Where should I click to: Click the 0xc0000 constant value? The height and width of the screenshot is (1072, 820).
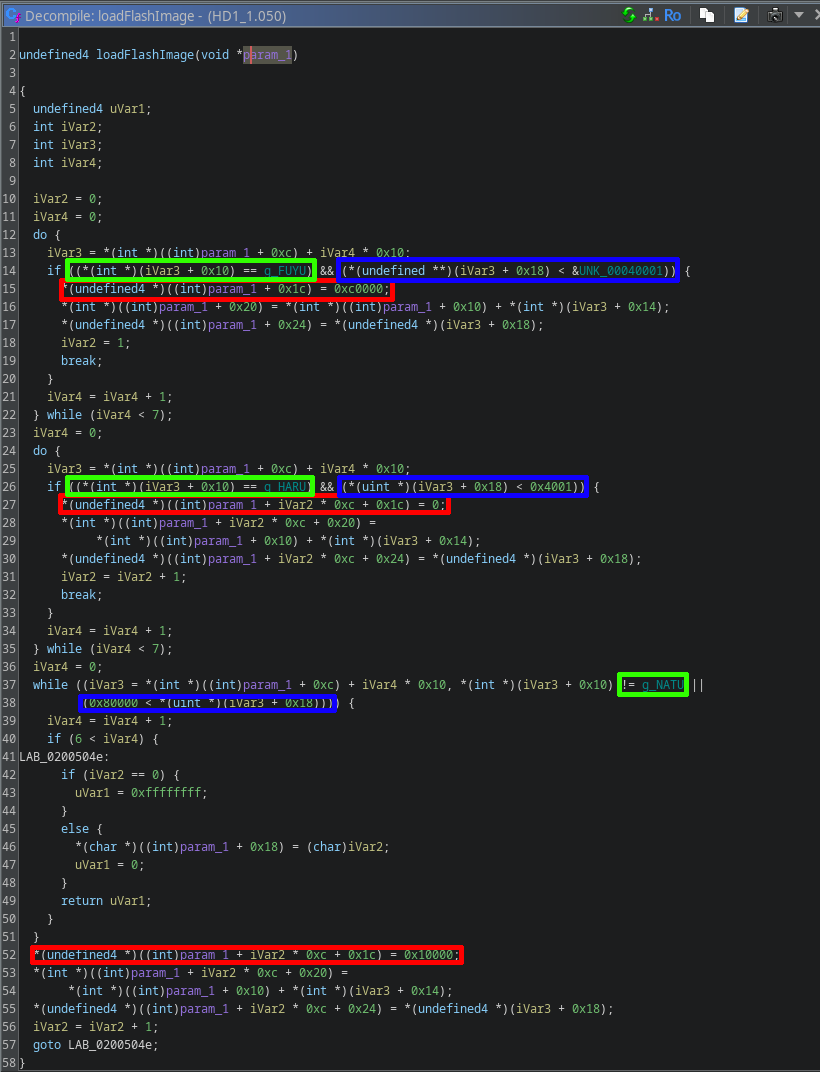pyautogui.click(x=360, y=289)
